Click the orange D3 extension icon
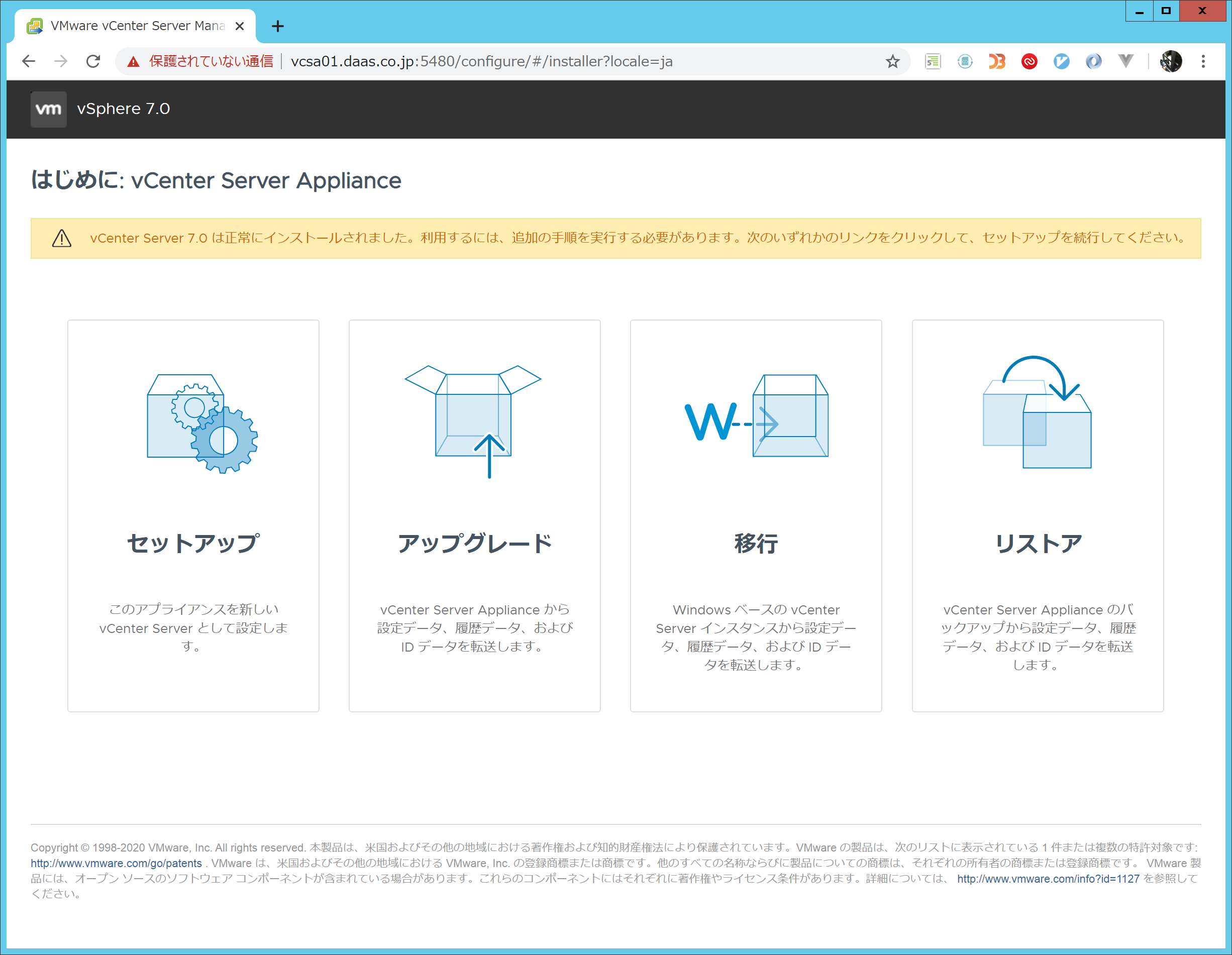The image size is (1232, 955). [997, 61]
